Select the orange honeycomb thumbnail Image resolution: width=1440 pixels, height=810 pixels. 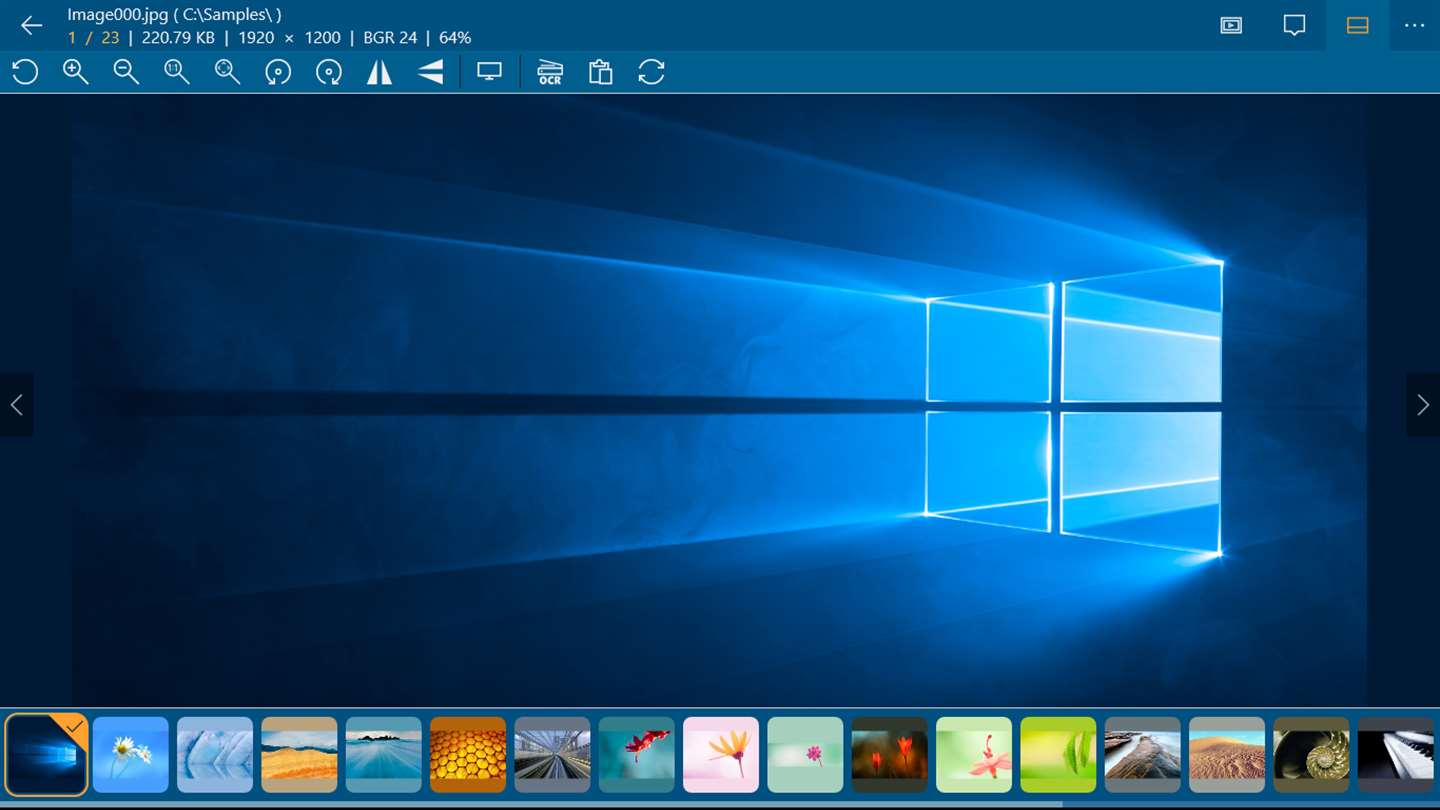(x=468, y=755)
